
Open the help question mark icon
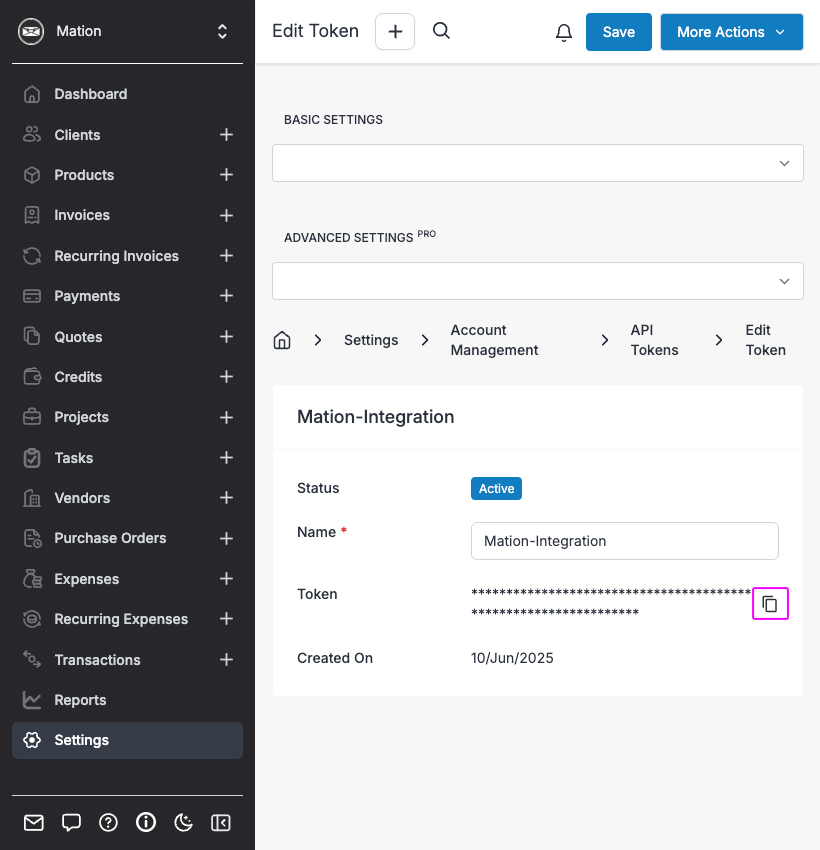(x=108, y=823)
